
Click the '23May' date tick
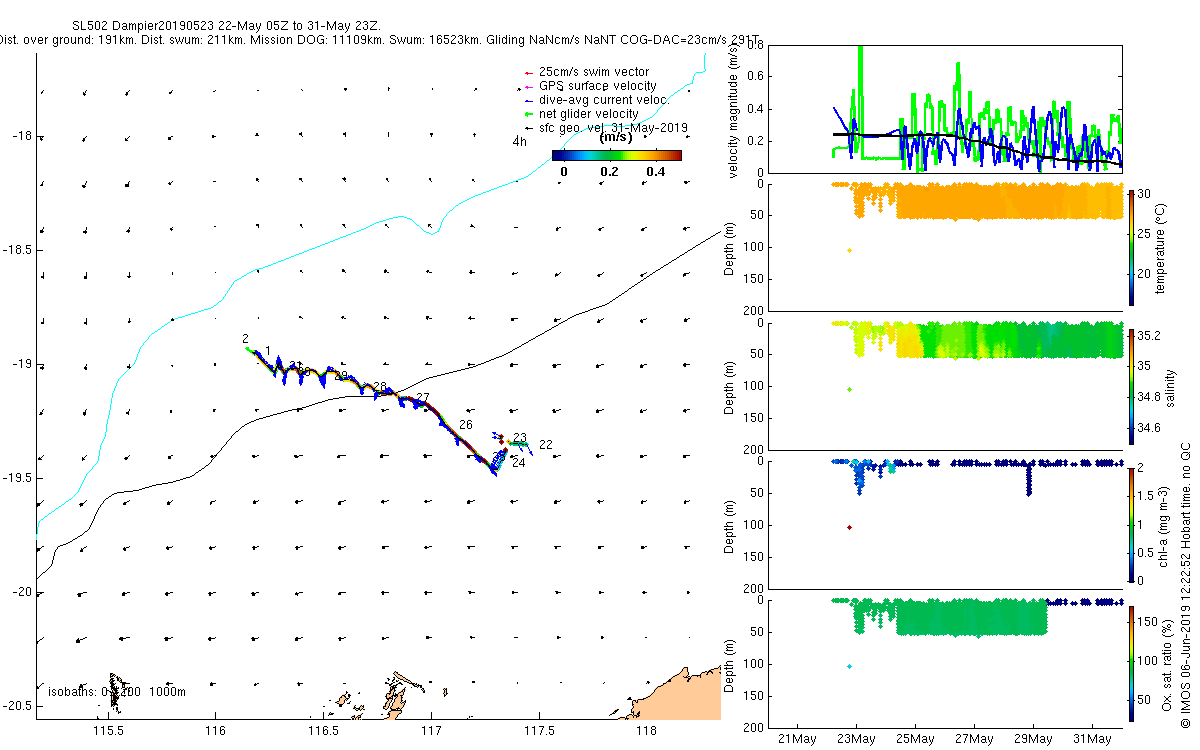[856, 740]
